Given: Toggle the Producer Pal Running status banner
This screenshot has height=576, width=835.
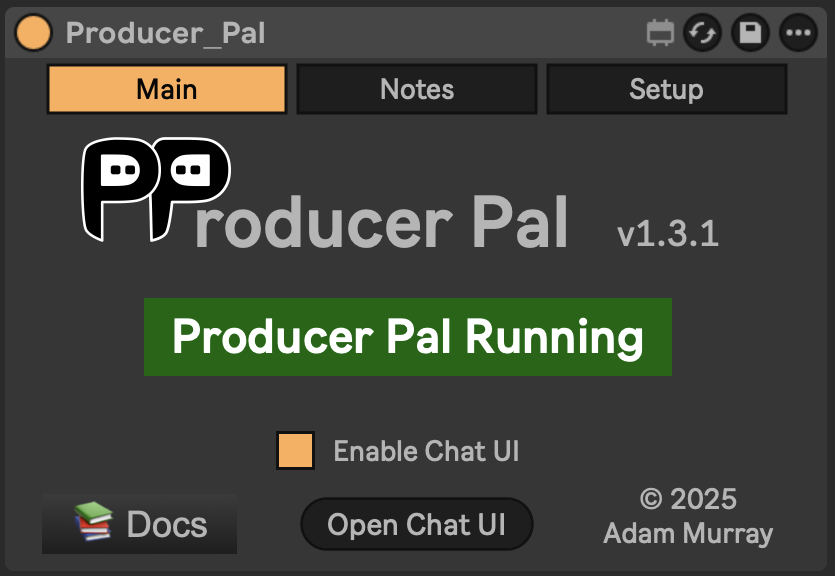Looking at the screenshot, I should (406, 337).
